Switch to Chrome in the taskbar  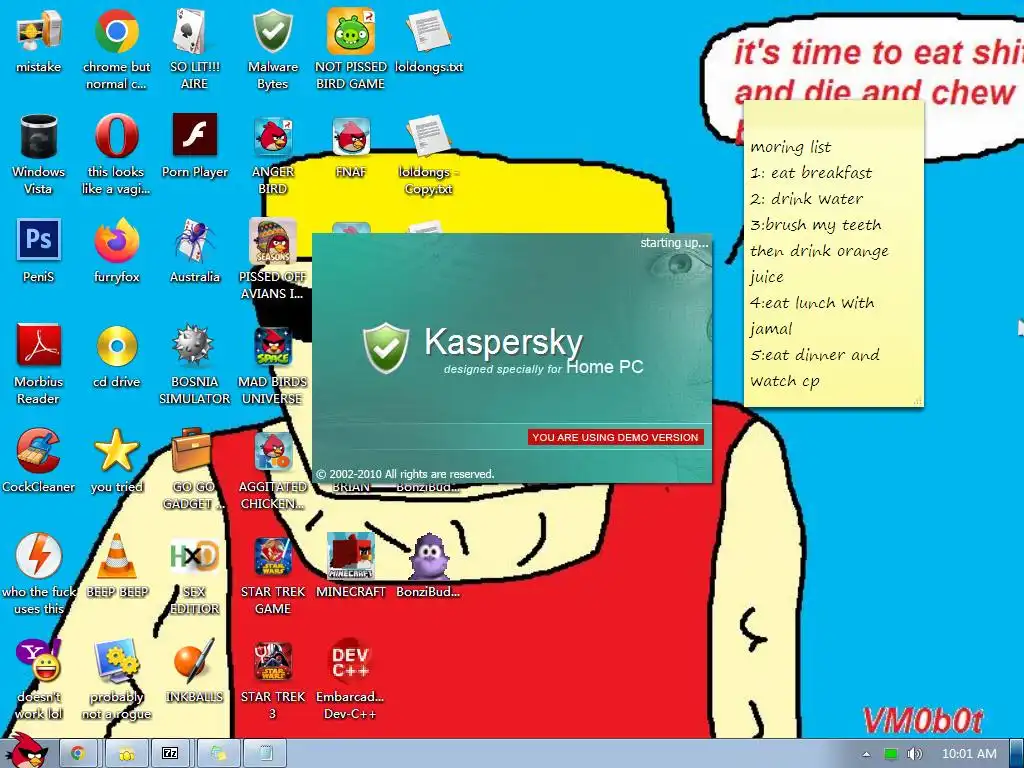[x=78, y=754]
